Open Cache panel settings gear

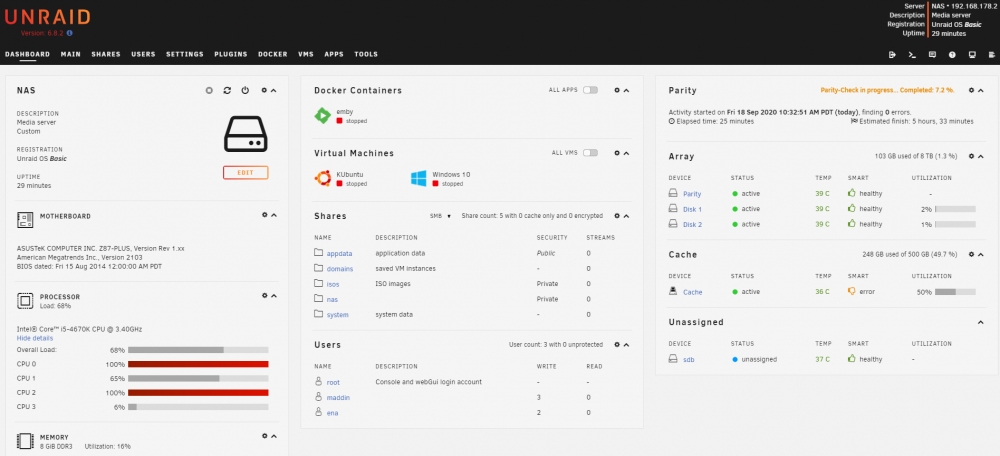tap(971, 254)
